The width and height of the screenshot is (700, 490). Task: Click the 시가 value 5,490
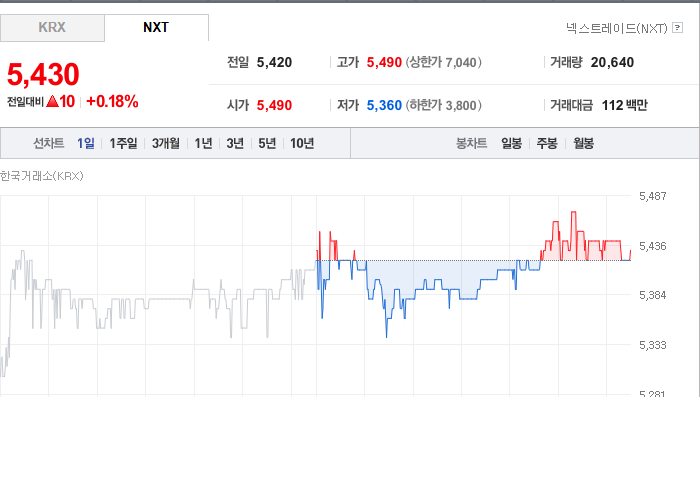(274, 105)
